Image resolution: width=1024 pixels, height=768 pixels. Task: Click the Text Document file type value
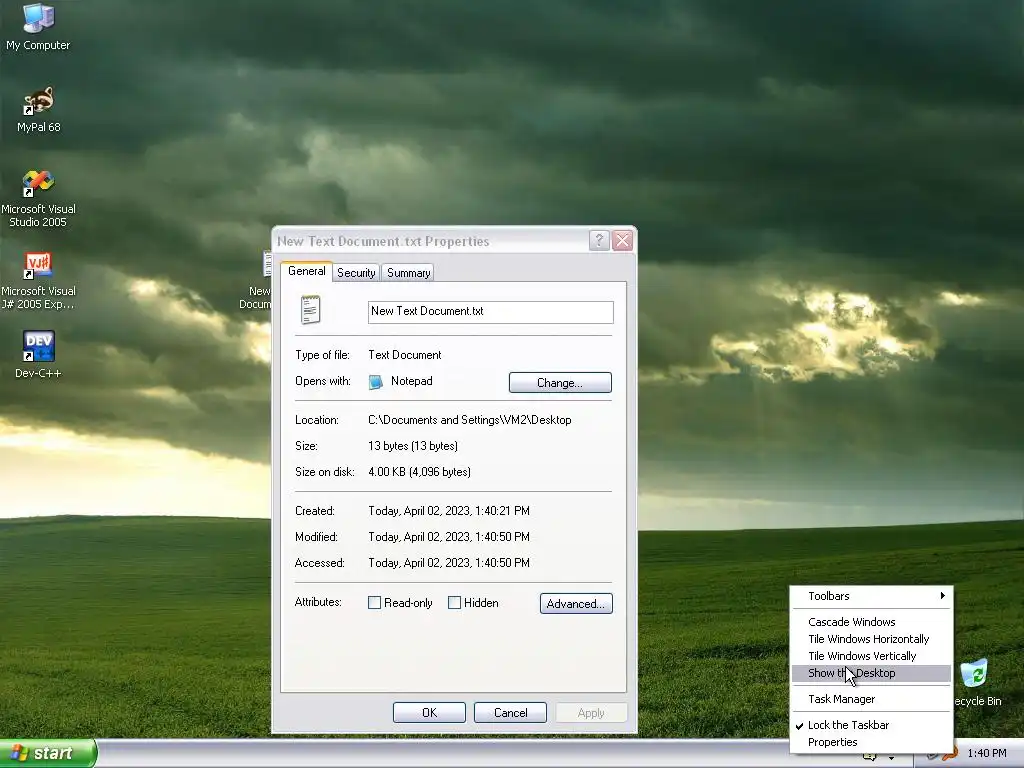pyautogui.click(x=405, y=355)
